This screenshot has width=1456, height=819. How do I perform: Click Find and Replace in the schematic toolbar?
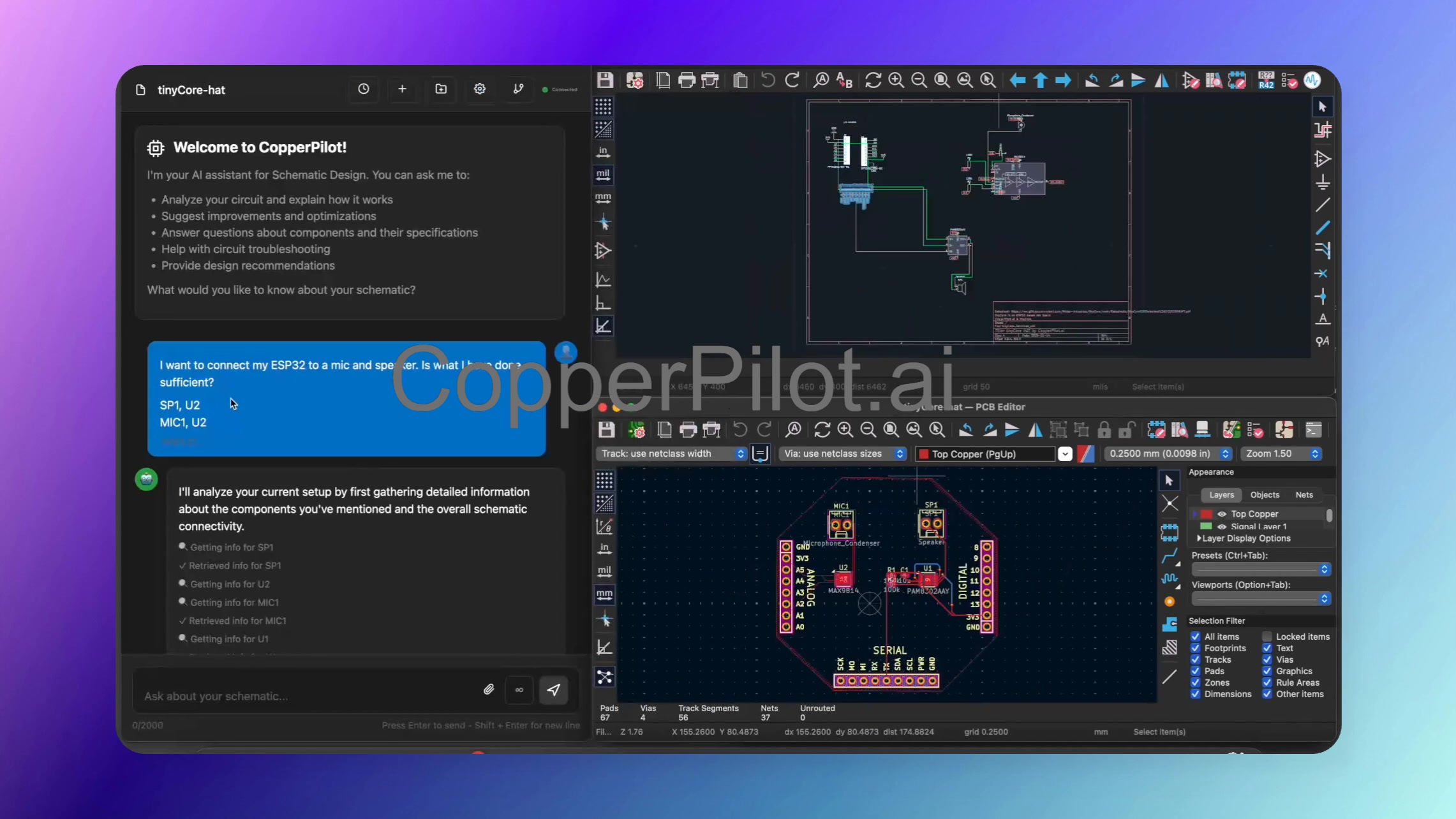[x=844, y=80]
